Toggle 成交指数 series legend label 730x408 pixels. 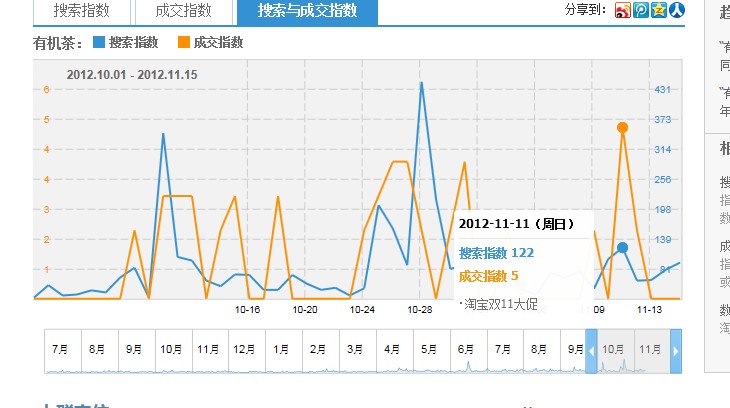pyautogui.click(x=217, y=43)
